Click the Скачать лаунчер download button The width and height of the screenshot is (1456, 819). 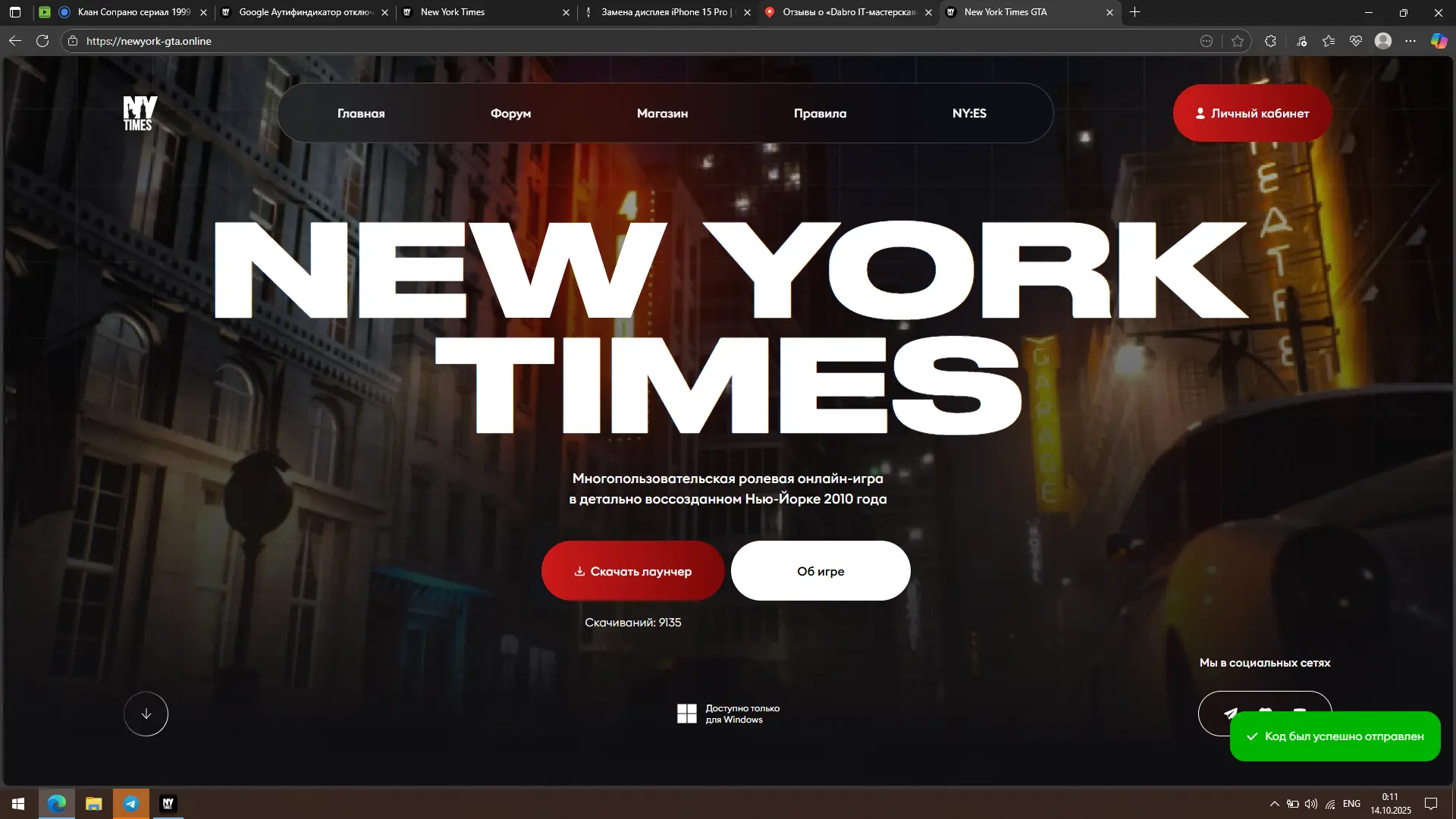(x=632, y=571)
